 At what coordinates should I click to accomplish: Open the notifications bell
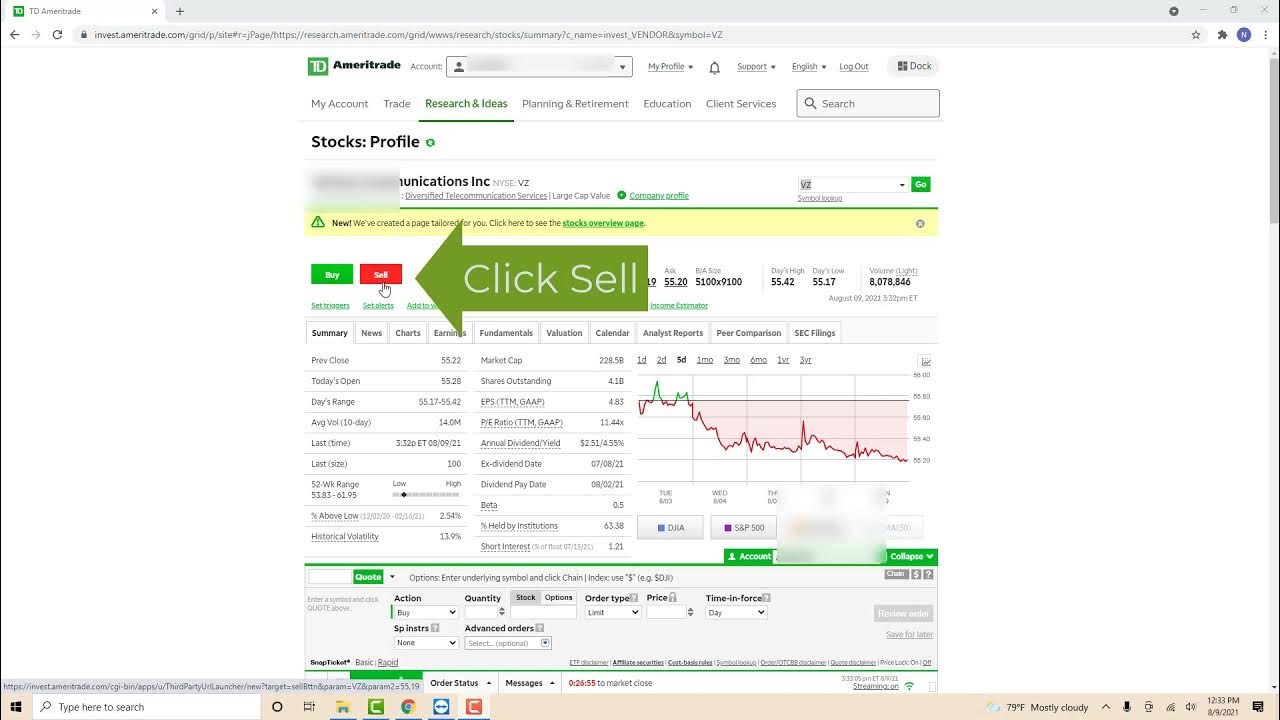click(x=715, y=68)
